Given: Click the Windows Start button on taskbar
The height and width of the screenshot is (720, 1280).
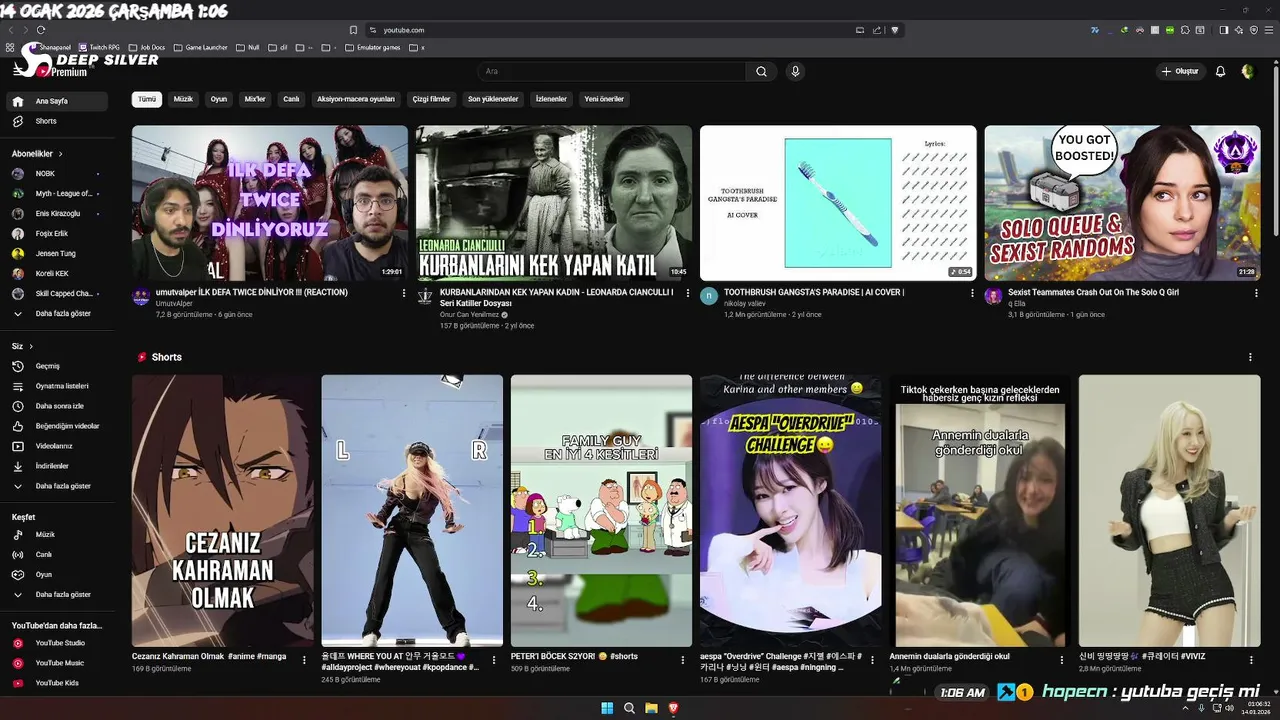Looking at the screenshot, I should pyautogui.click(x=607, y=708).
